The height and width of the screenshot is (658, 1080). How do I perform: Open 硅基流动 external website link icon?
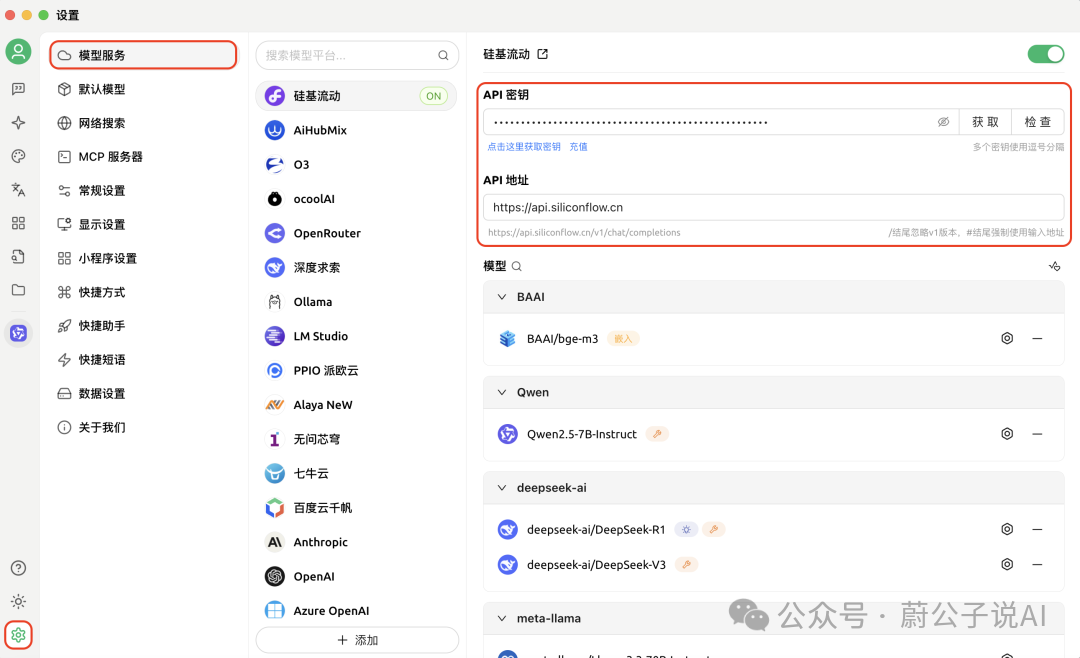(543, 54)
